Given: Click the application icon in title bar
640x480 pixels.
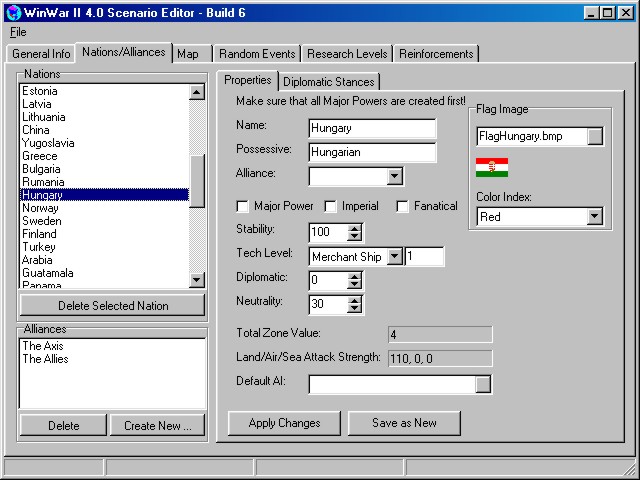Looking at the screenshot, I should click(11, 11).
